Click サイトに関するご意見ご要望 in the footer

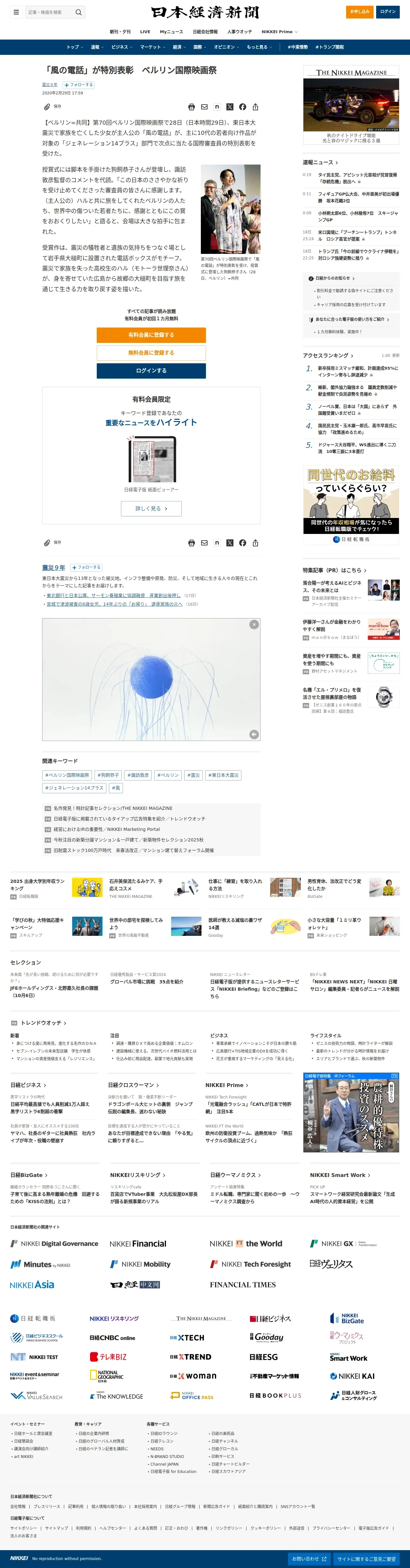pyautogui.click(x=366, y=1559)
